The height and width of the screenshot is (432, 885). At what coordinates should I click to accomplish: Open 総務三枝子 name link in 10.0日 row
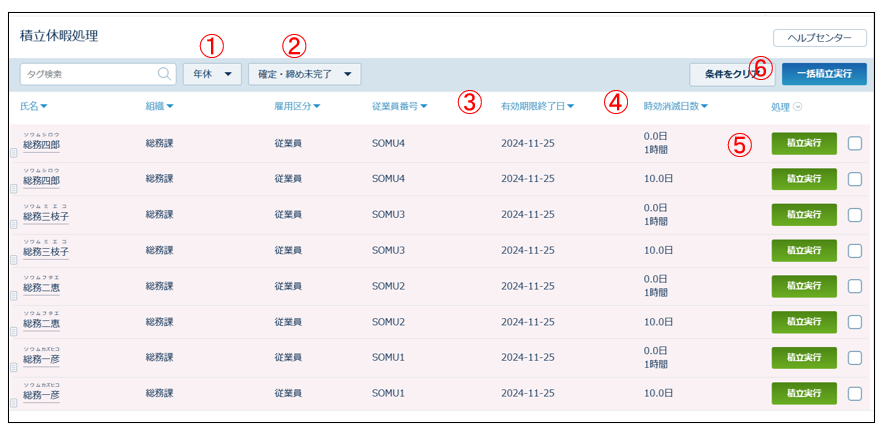[46, 252]
